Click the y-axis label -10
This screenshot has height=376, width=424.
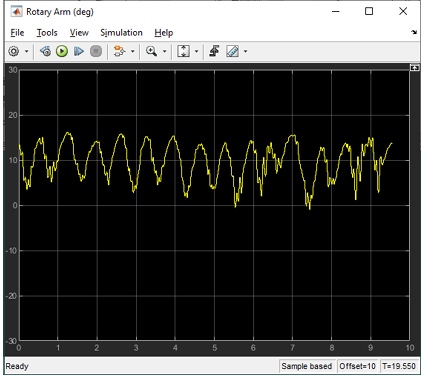[11, 251]
